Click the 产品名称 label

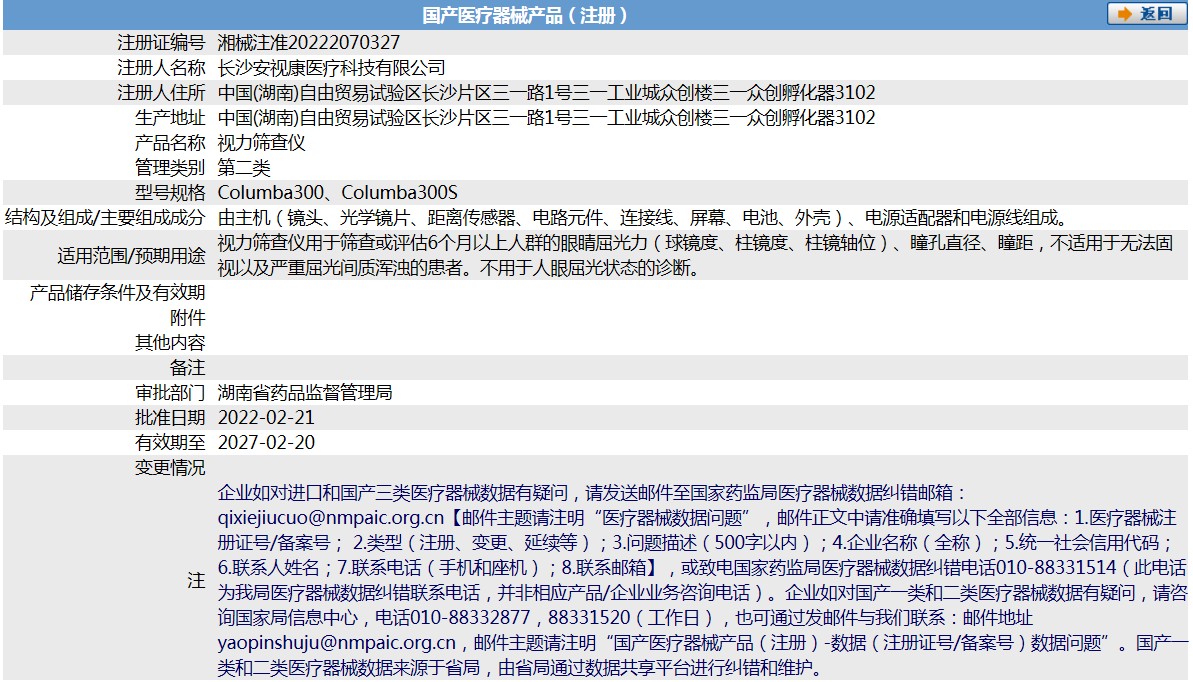point(170,143)
